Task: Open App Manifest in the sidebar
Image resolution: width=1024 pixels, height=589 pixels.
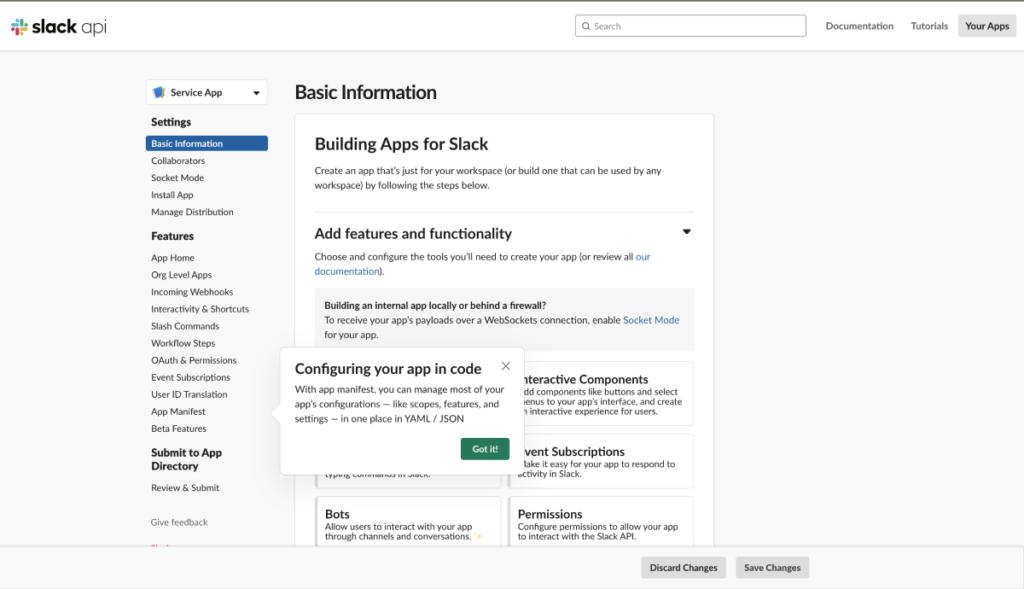Action: point(178,411)
